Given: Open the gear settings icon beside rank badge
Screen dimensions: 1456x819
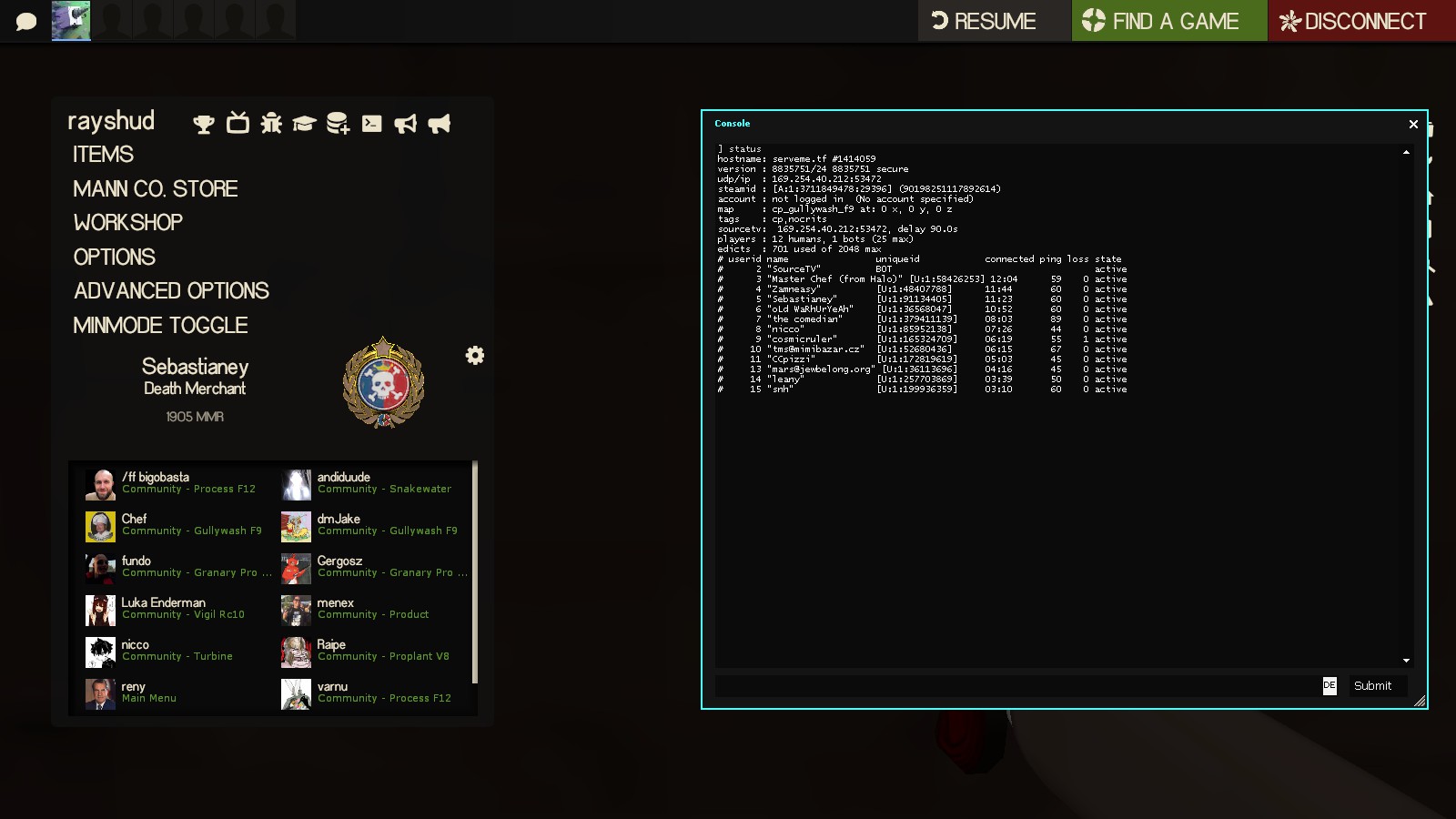Looking at the screenshot, I should (475, 355).
